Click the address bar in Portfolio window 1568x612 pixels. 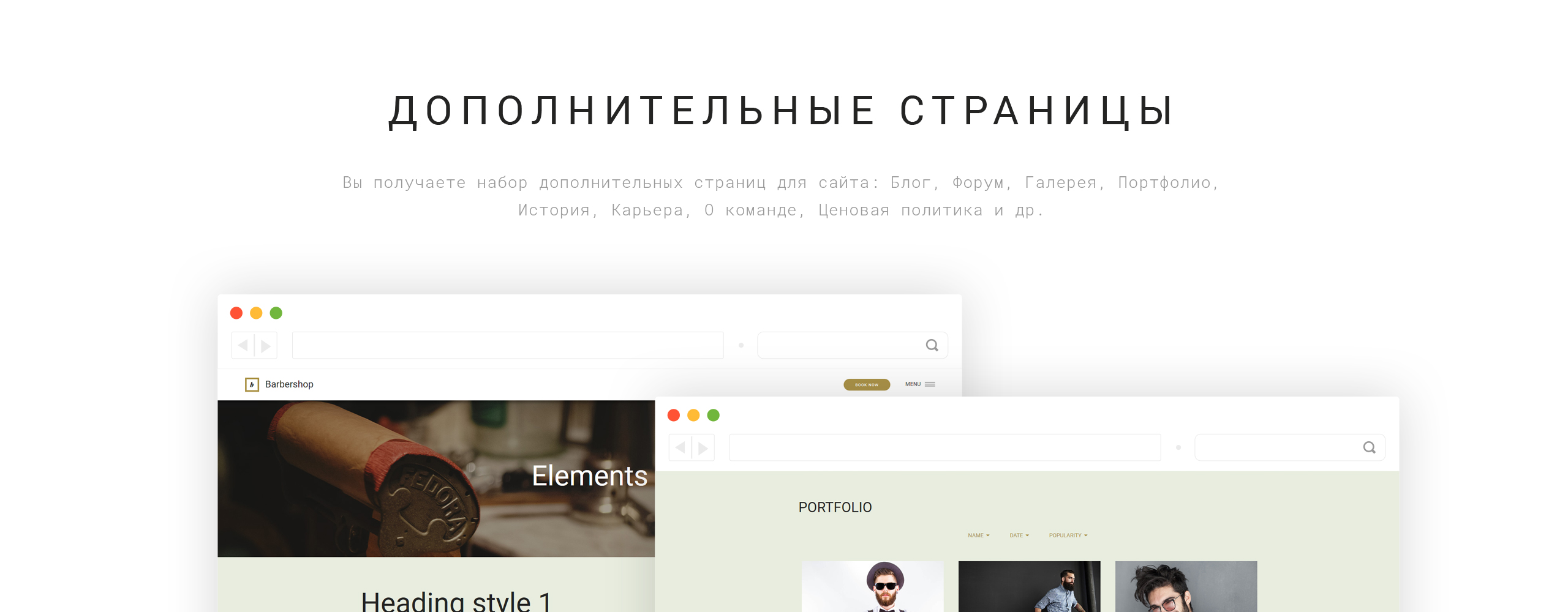[945, 447]
